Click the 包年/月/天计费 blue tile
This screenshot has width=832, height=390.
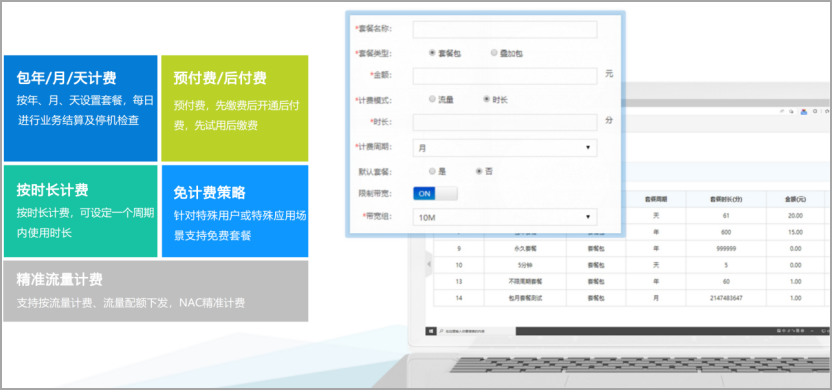[81, 108]
